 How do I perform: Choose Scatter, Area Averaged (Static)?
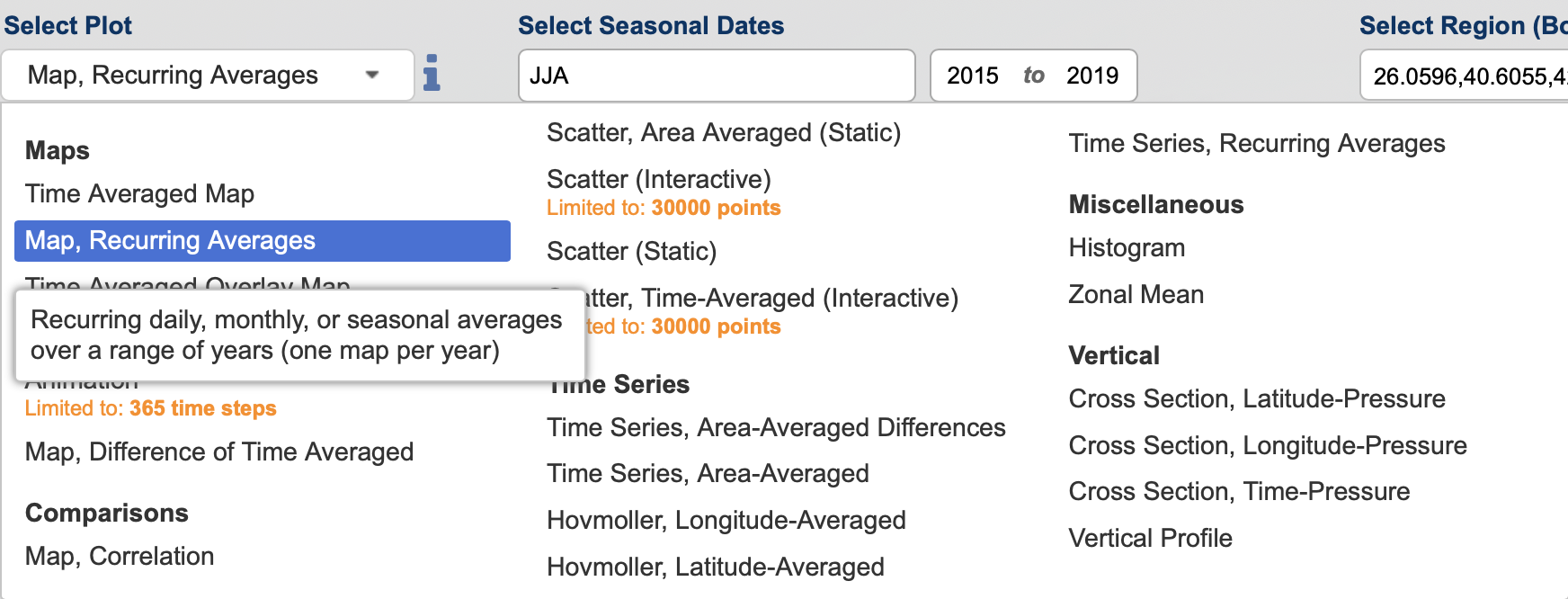click(x=724, y=132)
